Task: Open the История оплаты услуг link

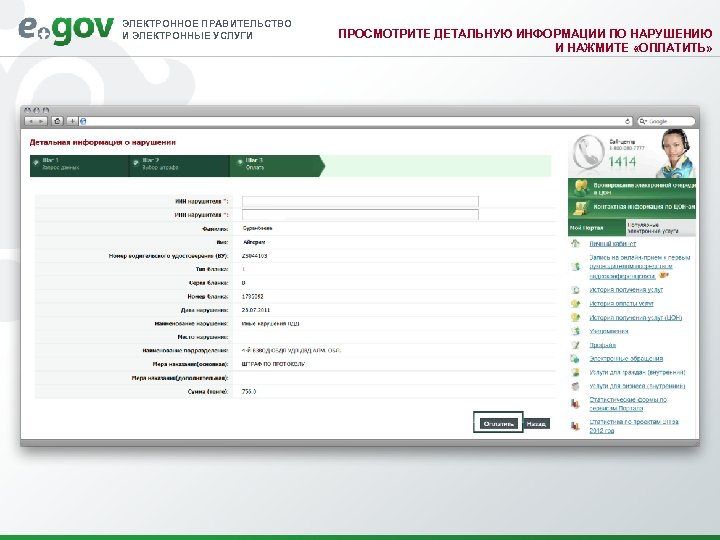Action: pos(621,304)
